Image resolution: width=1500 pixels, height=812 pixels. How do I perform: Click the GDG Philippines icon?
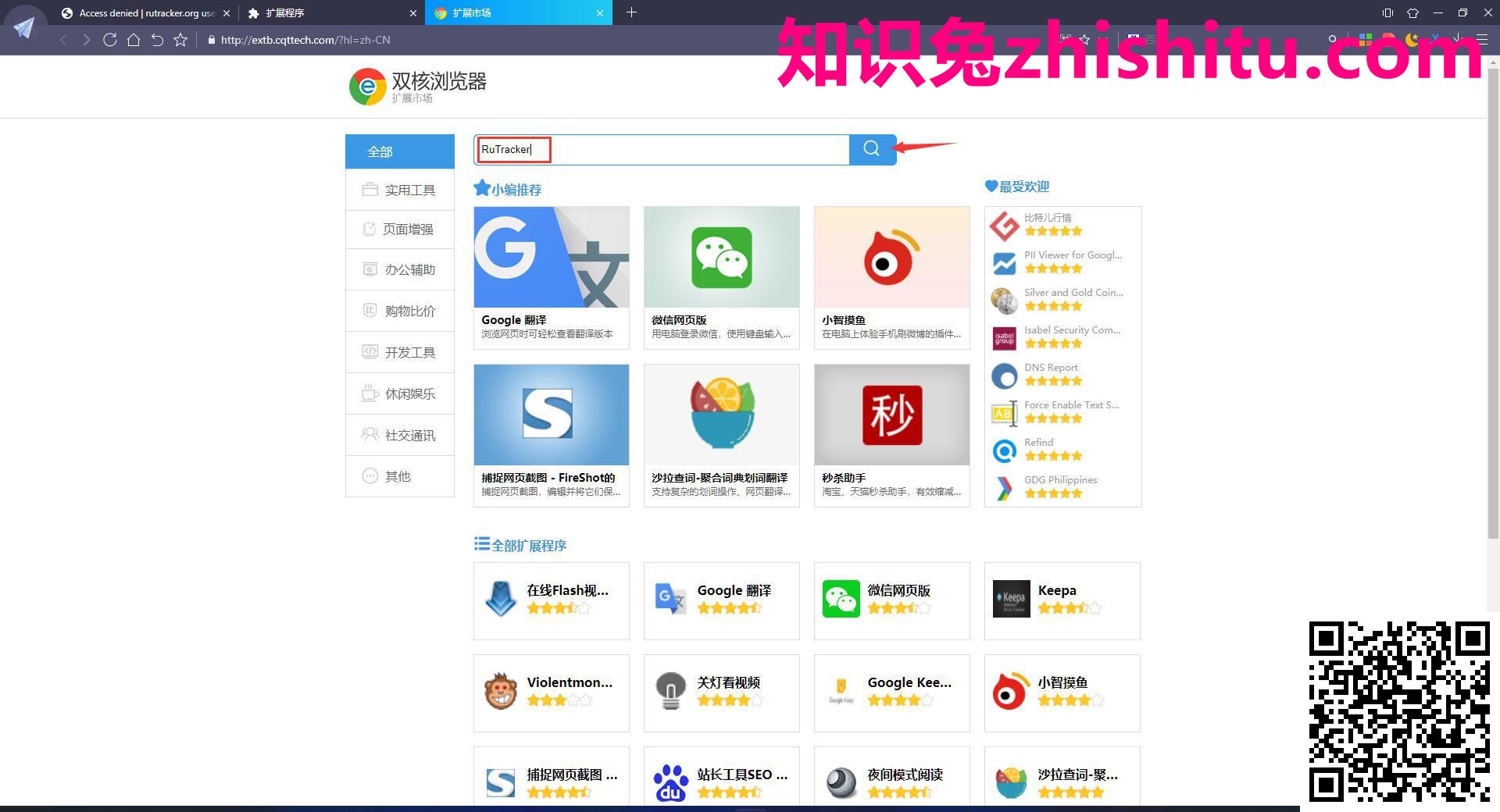click(x=1004, y=488)
